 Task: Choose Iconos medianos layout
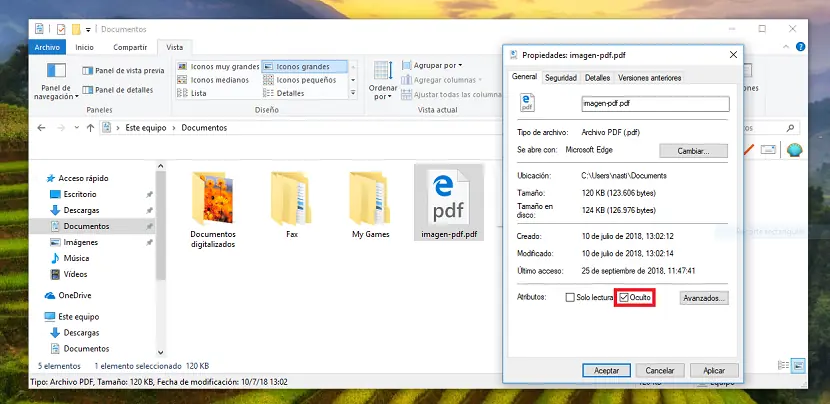tap(213, 80)
